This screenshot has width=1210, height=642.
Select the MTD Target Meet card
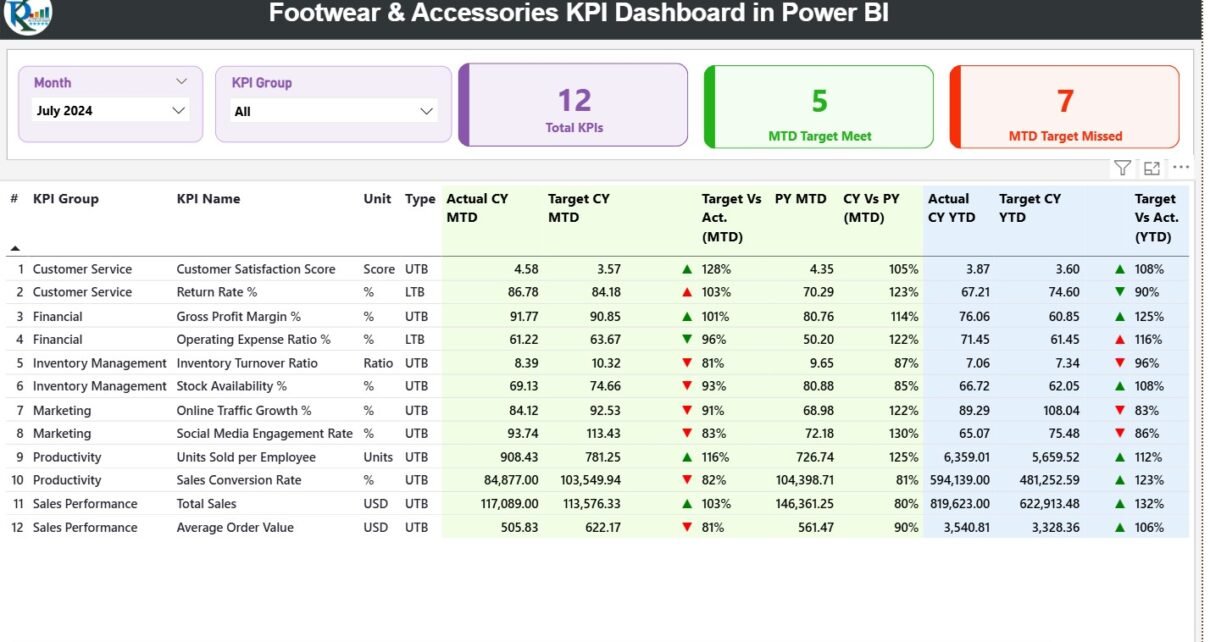819,107
